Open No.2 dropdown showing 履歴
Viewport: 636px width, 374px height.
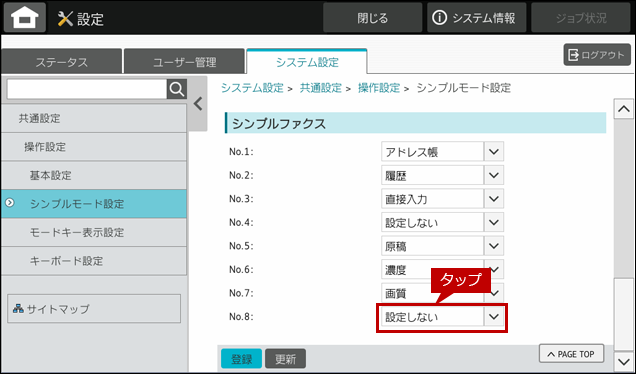[443, 175]
